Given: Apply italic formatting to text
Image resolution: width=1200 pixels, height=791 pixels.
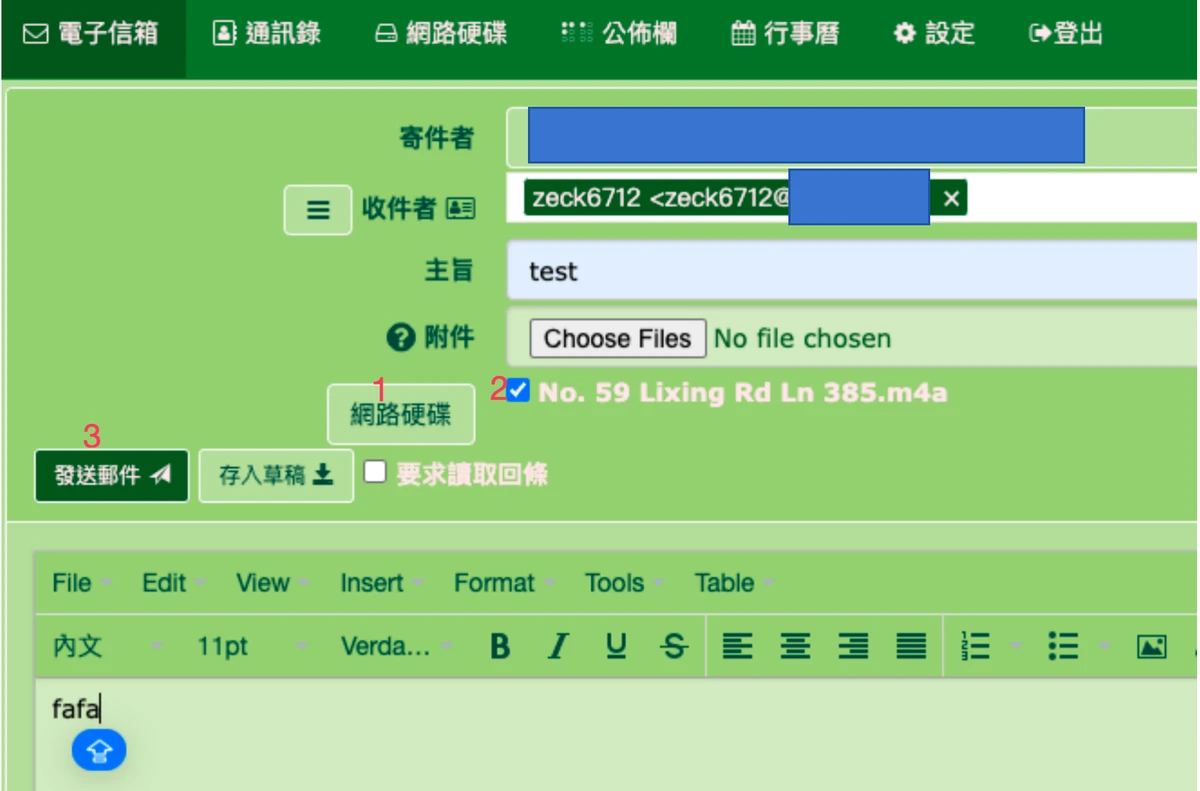Looking at the screenshot, I should 558,647.
